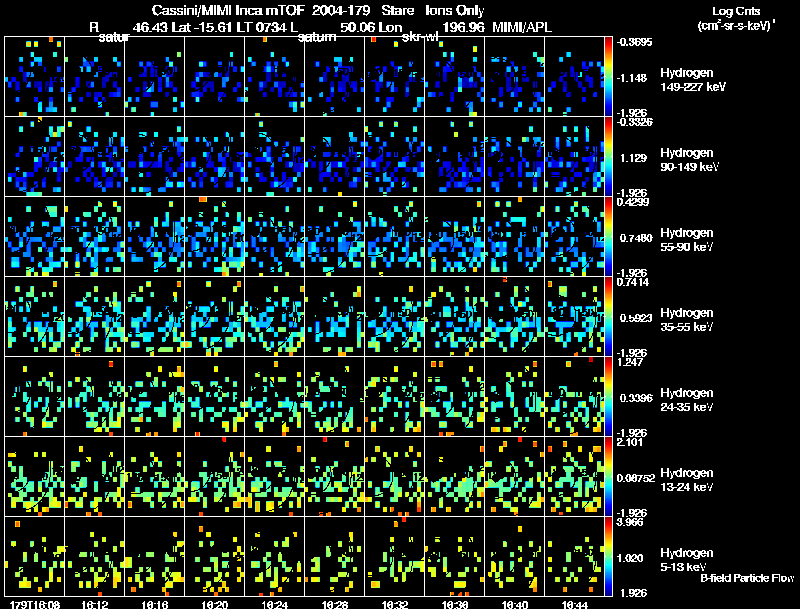Click the (cm²-sr-s-keV) units label

(736, 25)
